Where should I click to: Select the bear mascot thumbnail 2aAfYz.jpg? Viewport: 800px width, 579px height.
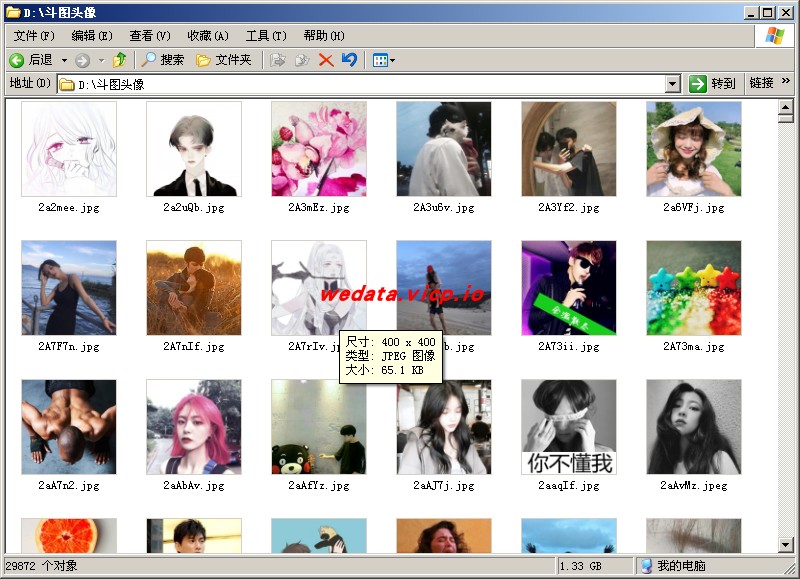(319, 427)
